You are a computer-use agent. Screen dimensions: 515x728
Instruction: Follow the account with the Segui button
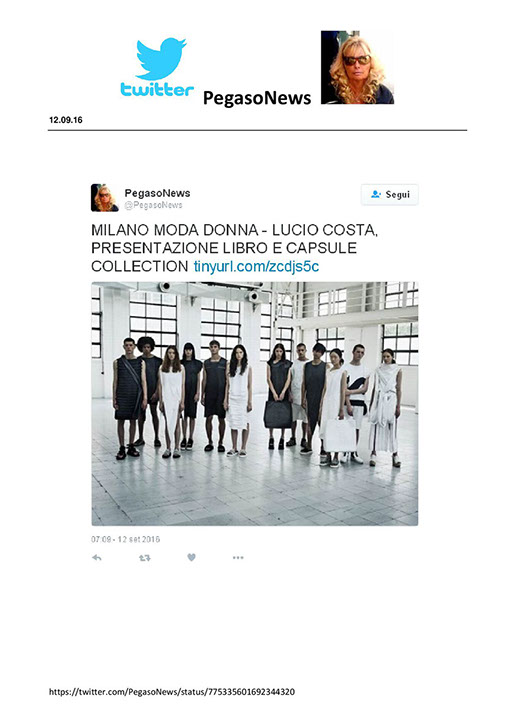click(390, 195)
